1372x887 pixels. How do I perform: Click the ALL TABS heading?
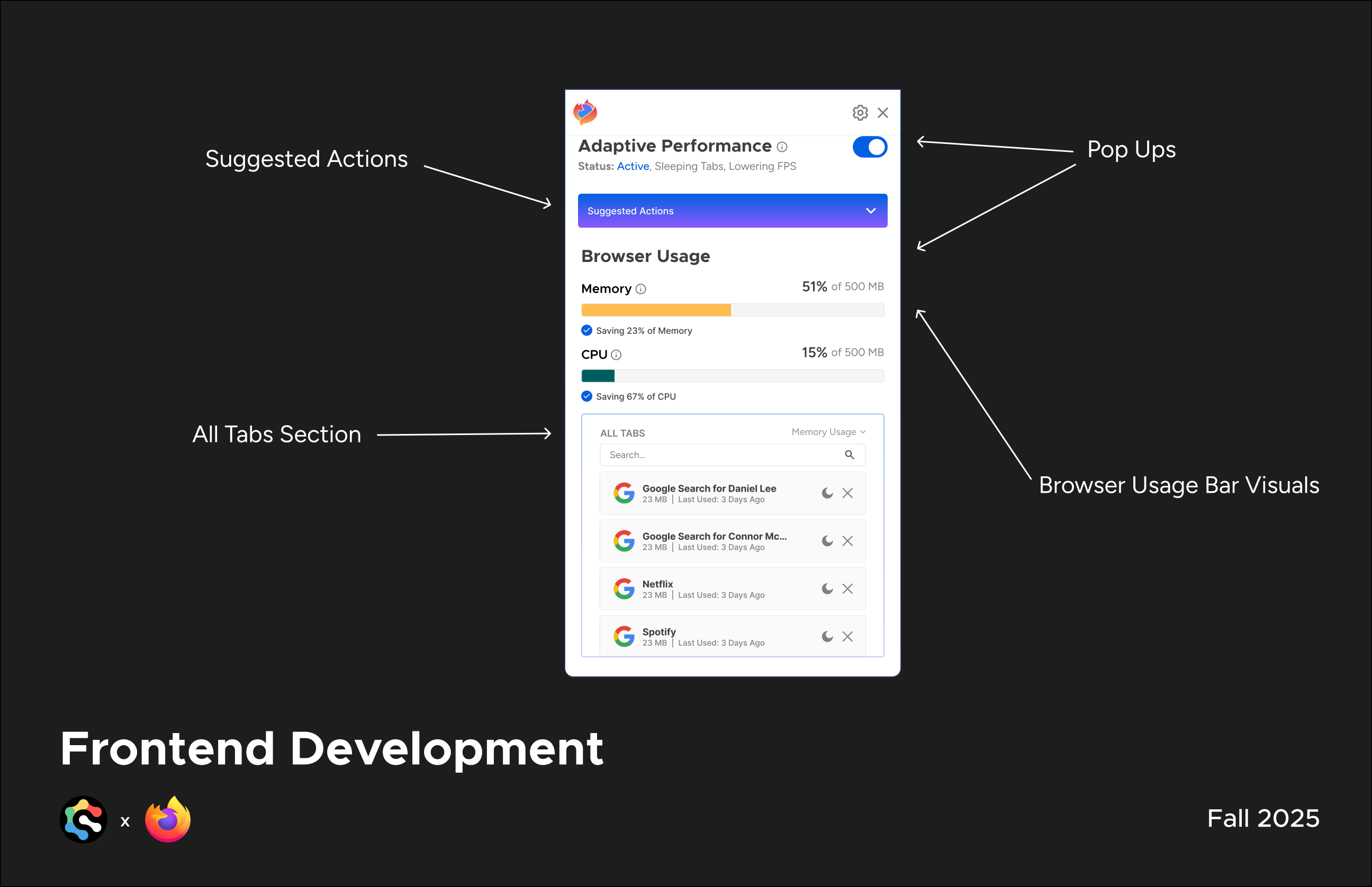click(x=622, y=433)
